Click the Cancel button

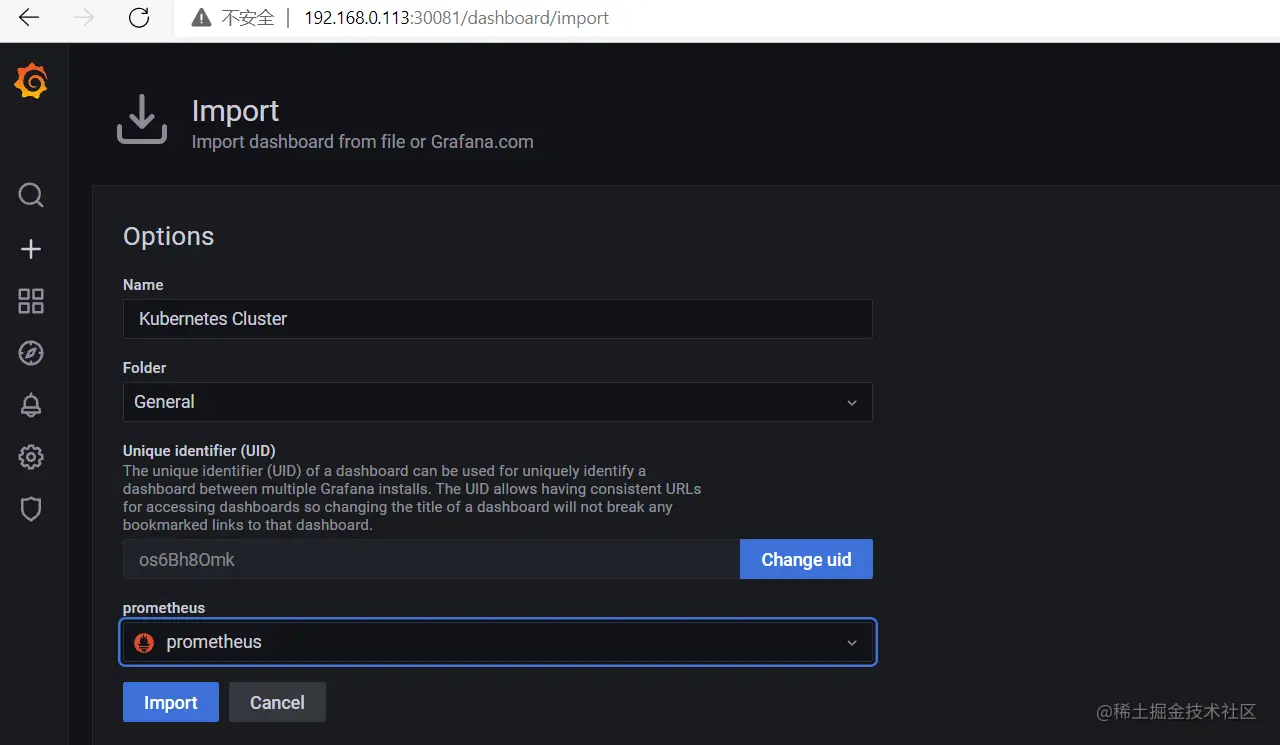click(277, 702)
